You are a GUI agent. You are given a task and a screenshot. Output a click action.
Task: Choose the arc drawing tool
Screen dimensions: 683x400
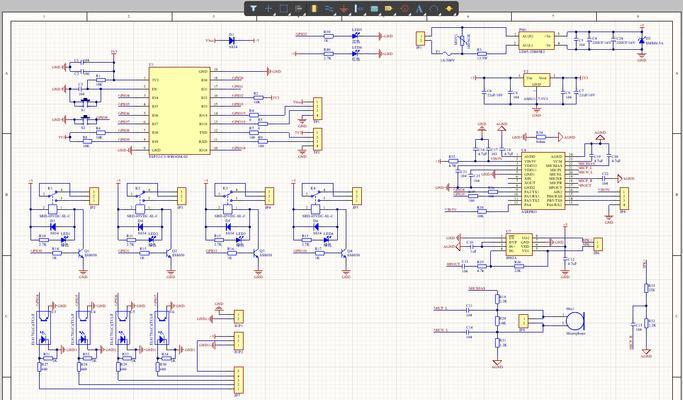click(x=434, y=8)
